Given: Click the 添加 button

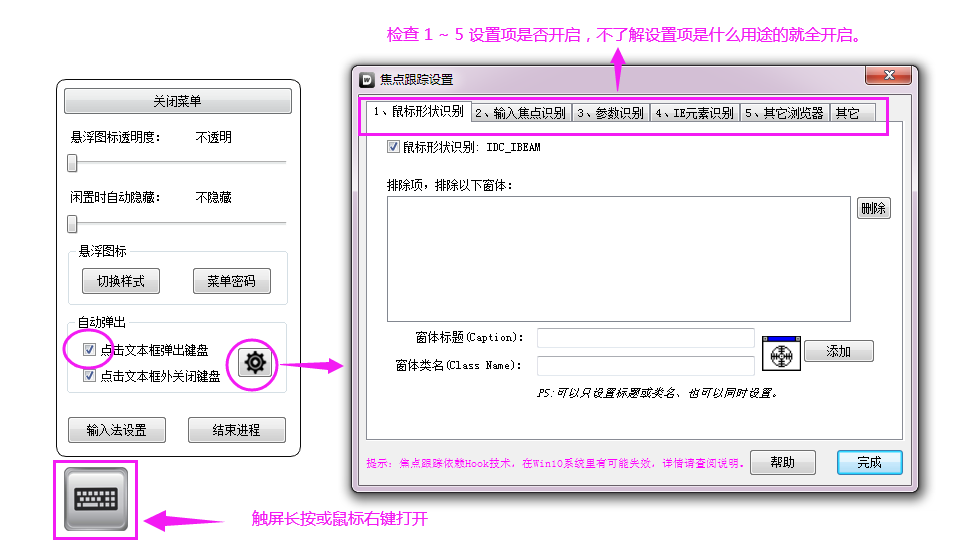Looking at the screenshot, I should point(839,352).
